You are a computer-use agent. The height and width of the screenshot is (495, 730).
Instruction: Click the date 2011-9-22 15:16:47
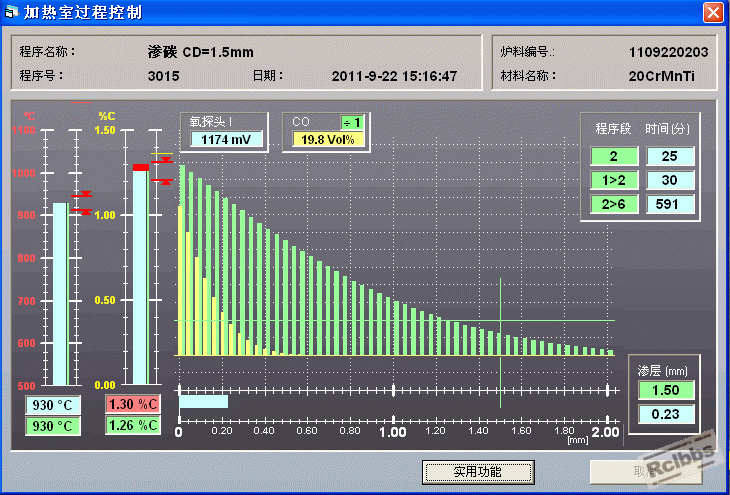coord(394,76)
